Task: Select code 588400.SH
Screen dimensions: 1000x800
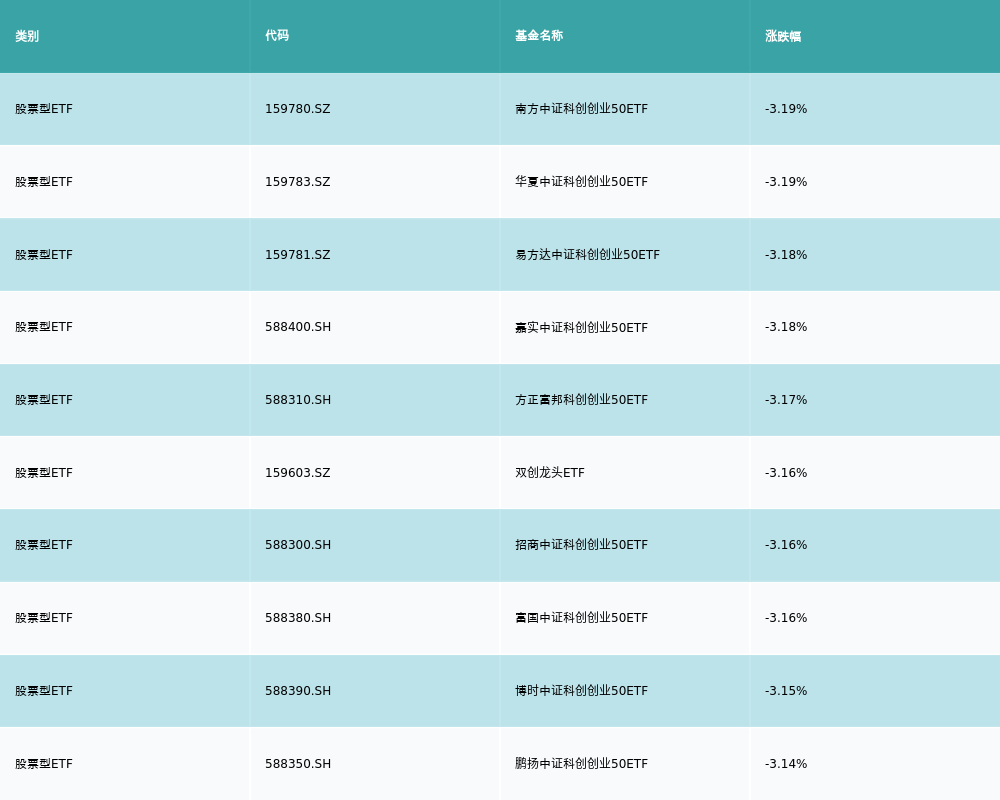Action: pos(298,327)
